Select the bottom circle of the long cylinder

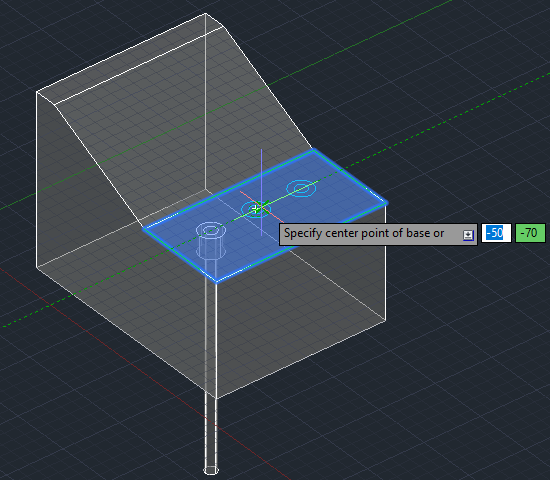[x=211, y=470]
